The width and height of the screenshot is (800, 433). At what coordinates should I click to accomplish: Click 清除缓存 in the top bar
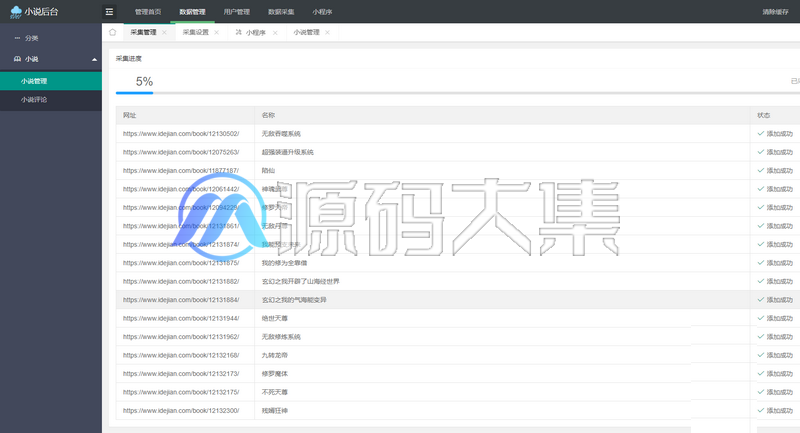(776, 12)
